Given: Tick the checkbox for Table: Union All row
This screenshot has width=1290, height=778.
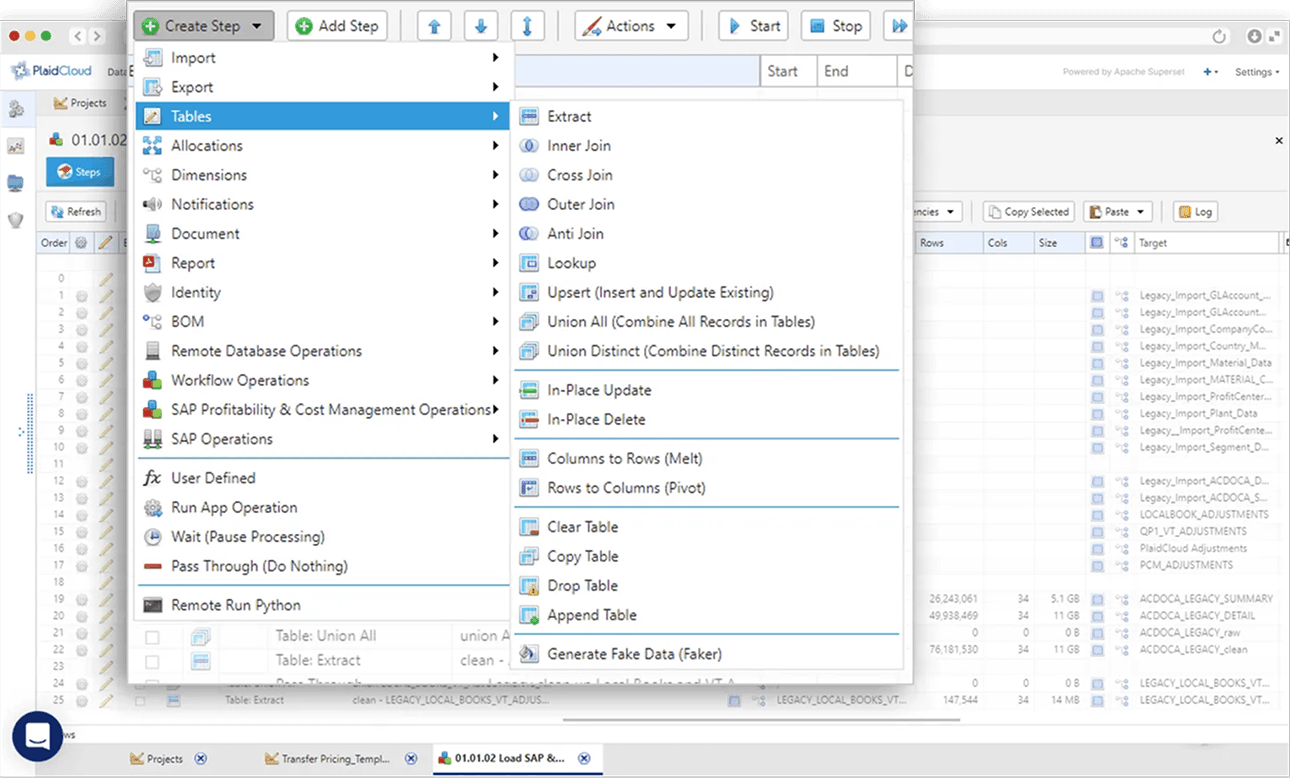Looking at the screenshot, I should (152, 636).
